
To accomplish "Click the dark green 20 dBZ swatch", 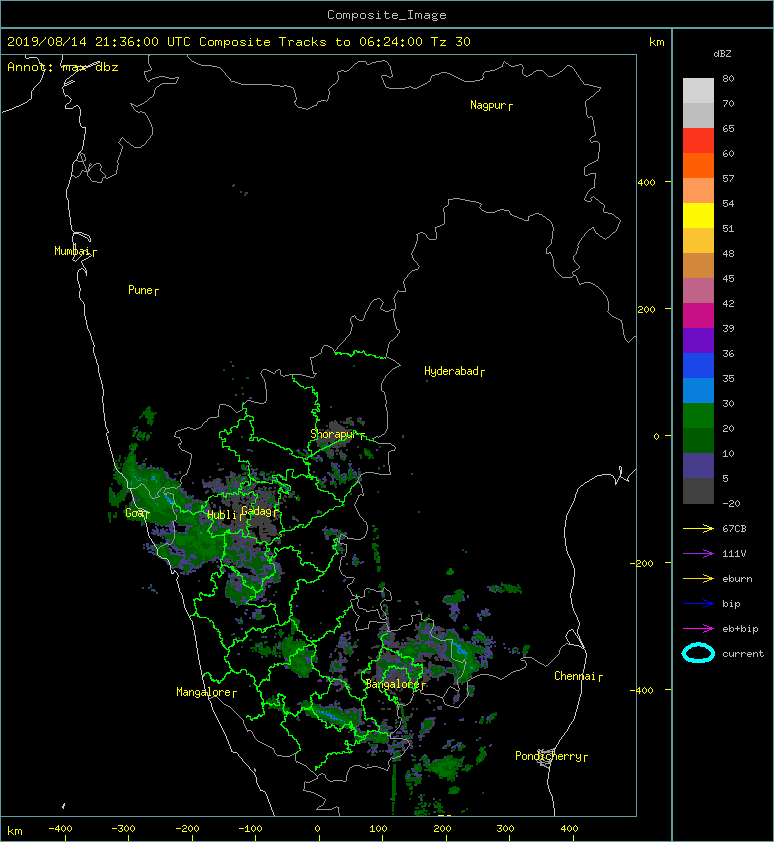I will [x=698, y=440].
